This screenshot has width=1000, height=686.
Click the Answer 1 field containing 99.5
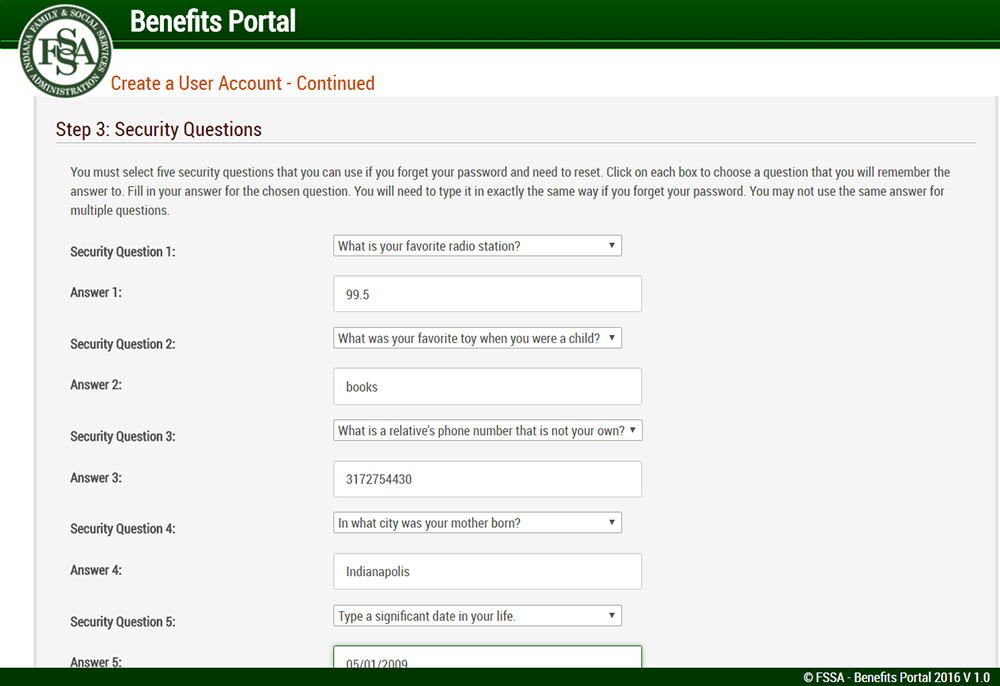[487, 294]
